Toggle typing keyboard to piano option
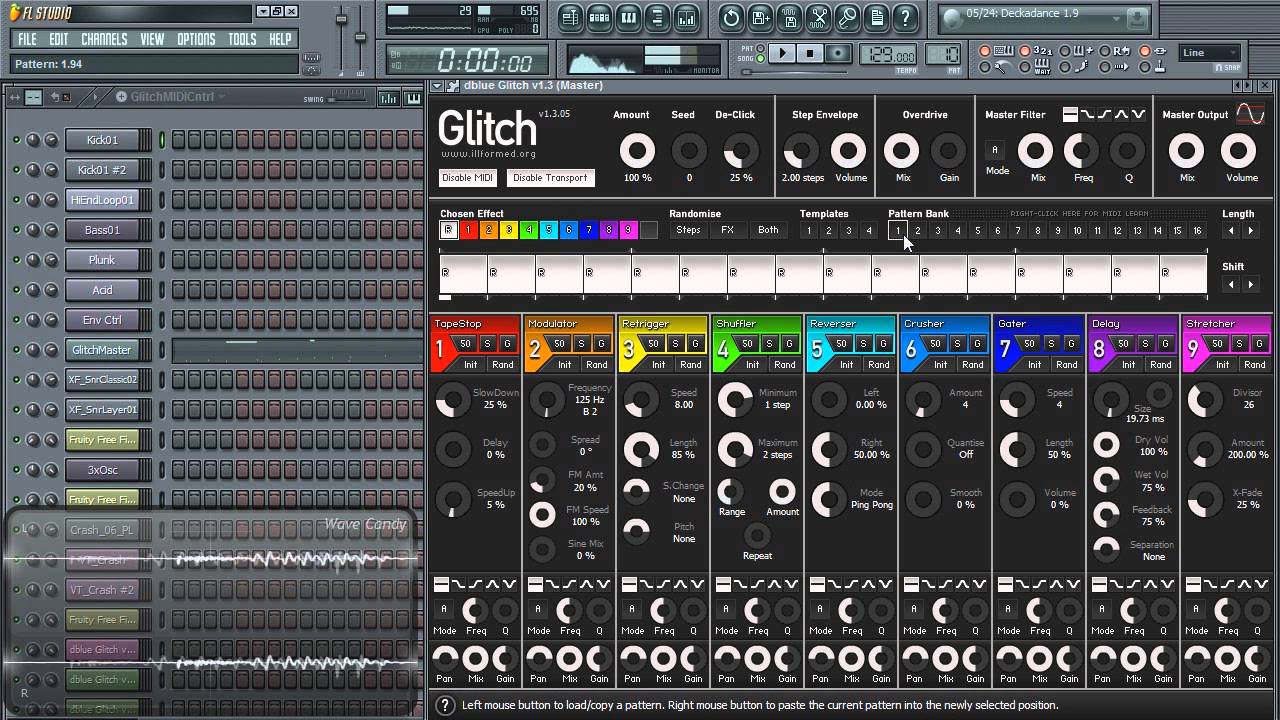Viewport: 1280px width, 720px height. click(x=985, y=51)
